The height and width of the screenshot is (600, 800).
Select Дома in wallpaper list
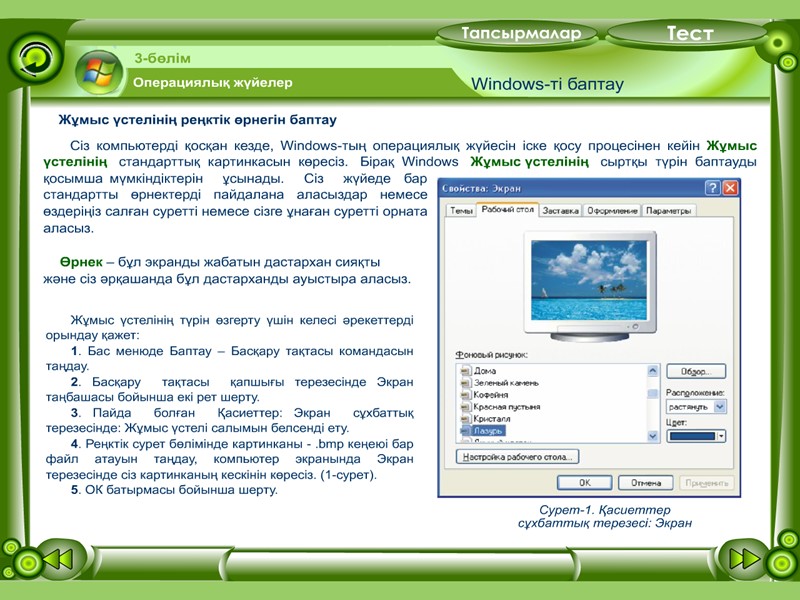click(485, 371)
